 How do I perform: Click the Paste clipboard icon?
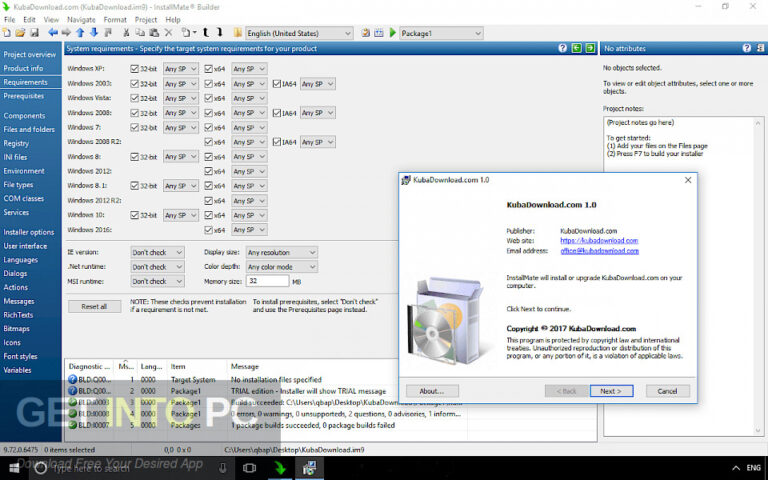pyautogui.click(x=154, y=33)
